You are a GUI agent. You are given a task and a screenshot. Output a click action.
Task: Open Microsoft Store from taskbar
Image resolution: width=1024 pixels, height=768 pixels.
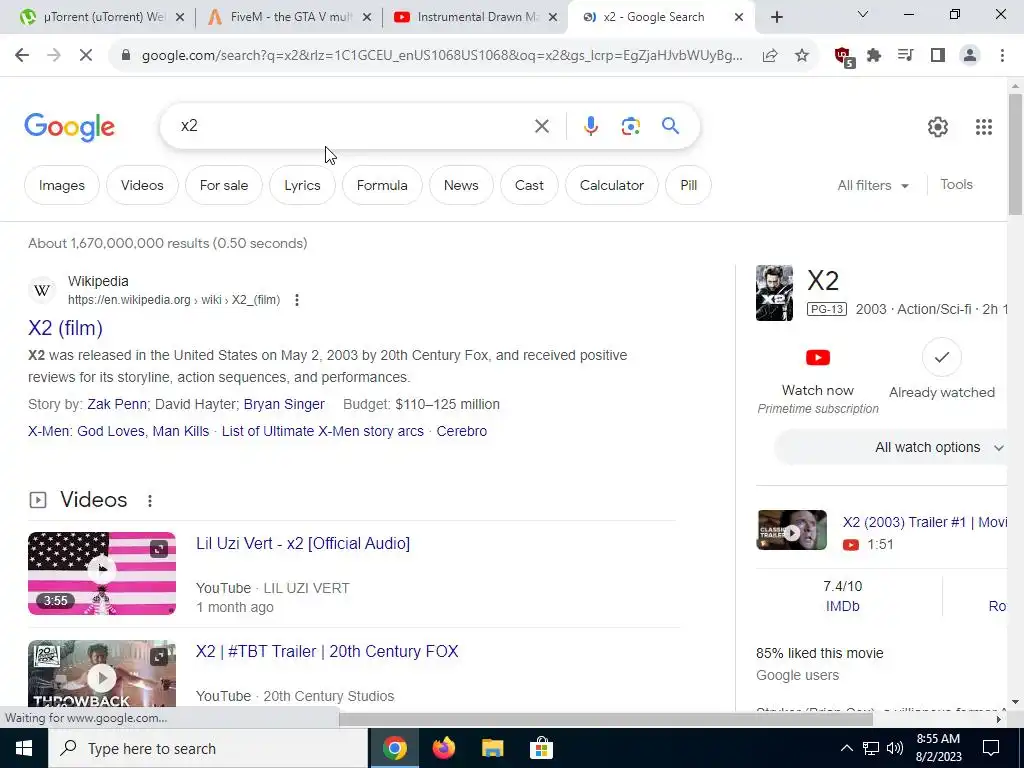541,748
